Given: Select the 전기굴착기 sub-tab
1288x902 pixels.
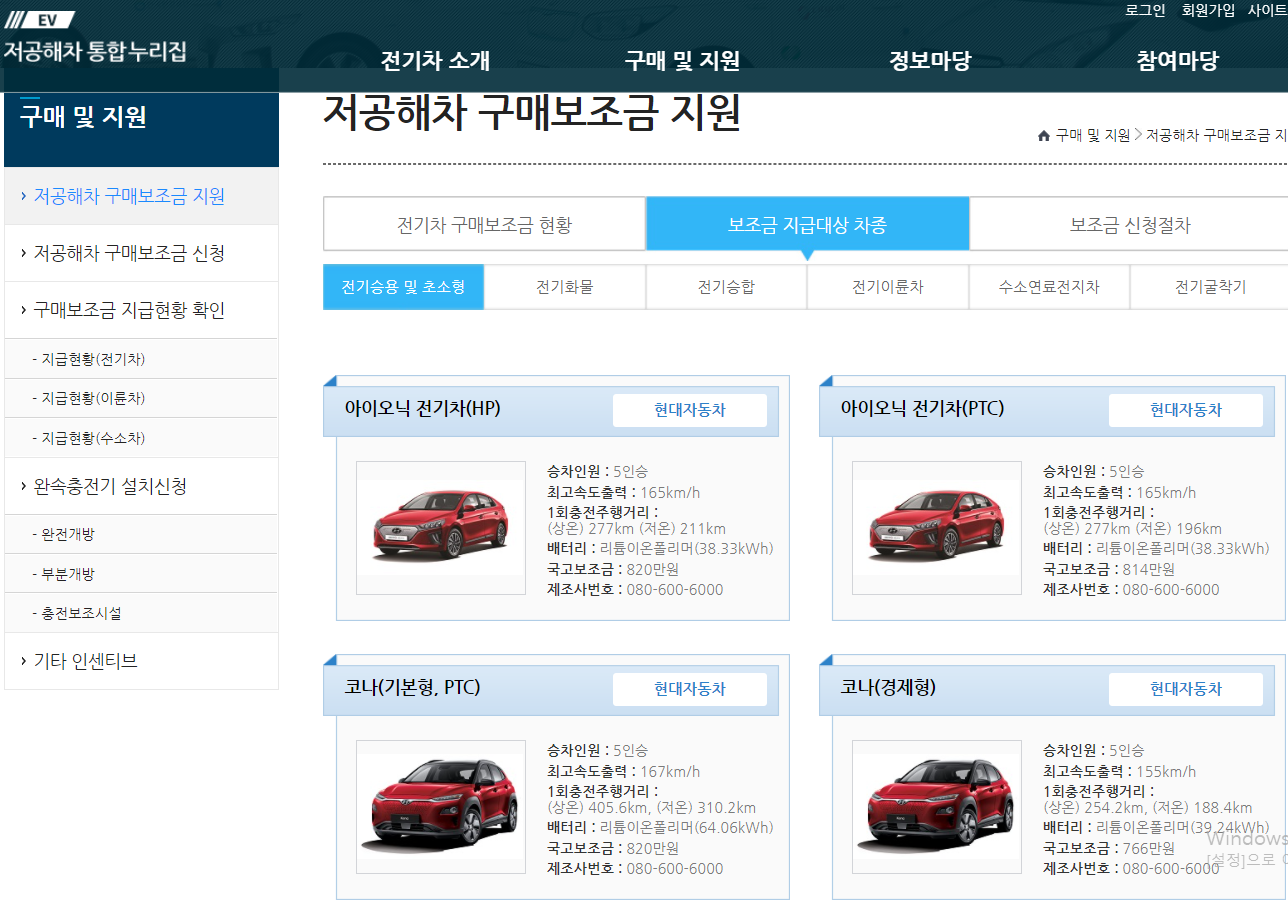Looking at the screenshot, I should coord(1210,287).
